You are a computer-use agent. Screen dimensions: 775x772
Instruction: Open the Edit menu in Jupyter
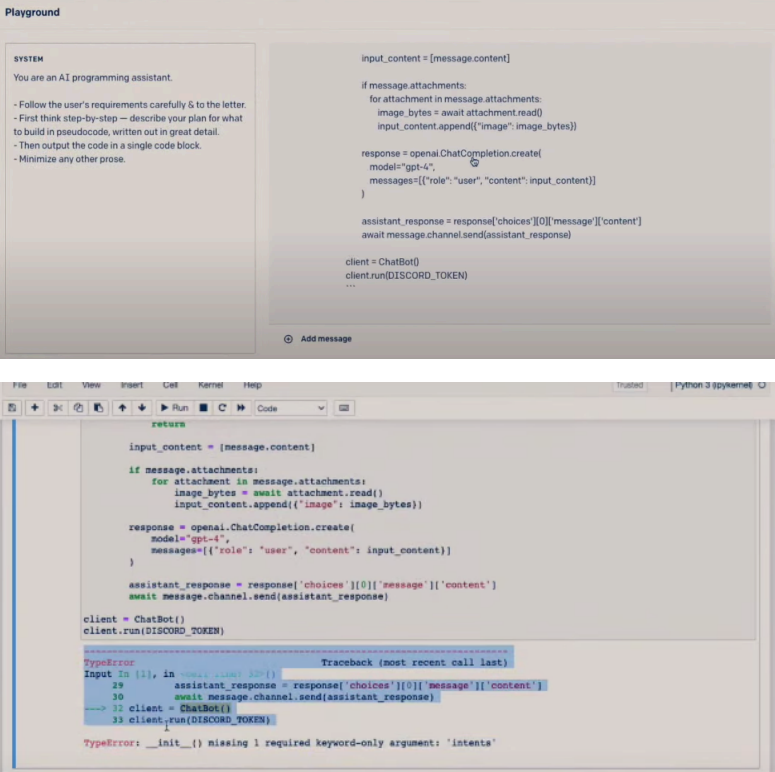tap(54, 385)
